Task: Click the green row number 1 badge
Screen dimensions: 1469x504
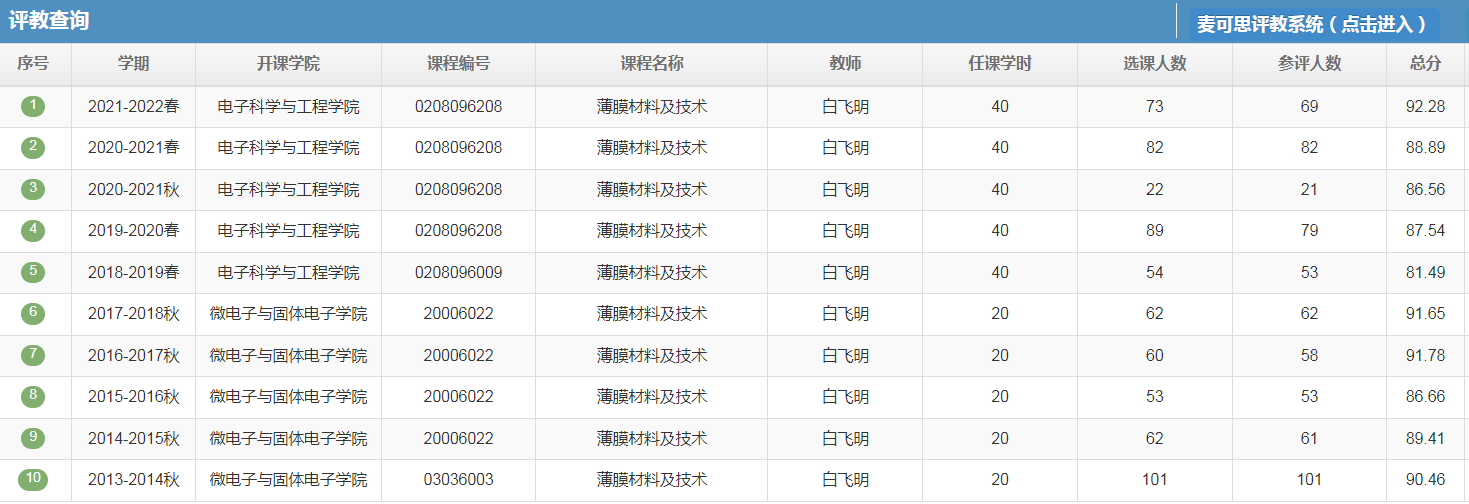Action: [x=33, y=105]
